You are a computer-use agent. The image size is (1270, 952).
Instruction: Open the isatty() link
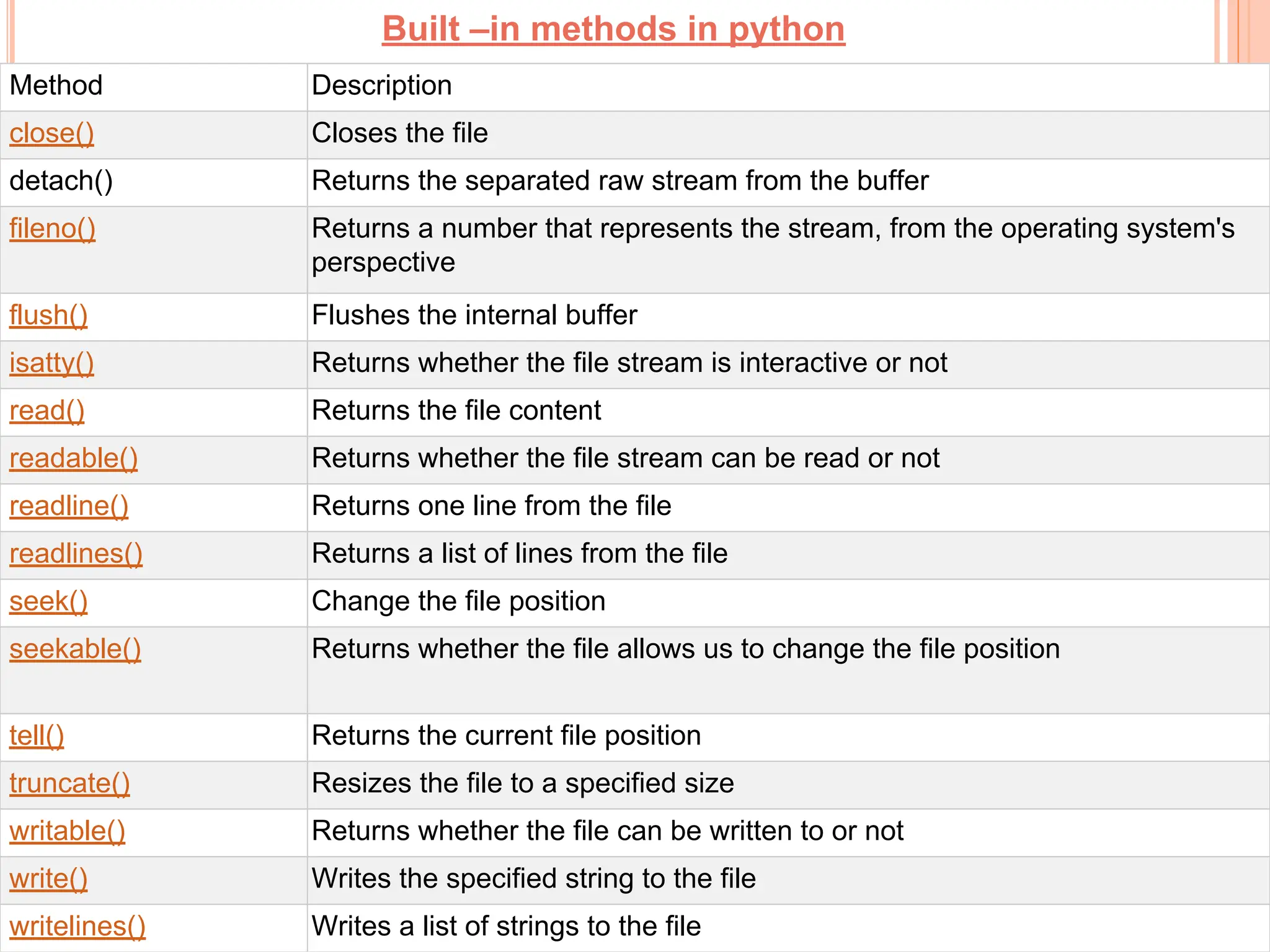coord(51,364)
